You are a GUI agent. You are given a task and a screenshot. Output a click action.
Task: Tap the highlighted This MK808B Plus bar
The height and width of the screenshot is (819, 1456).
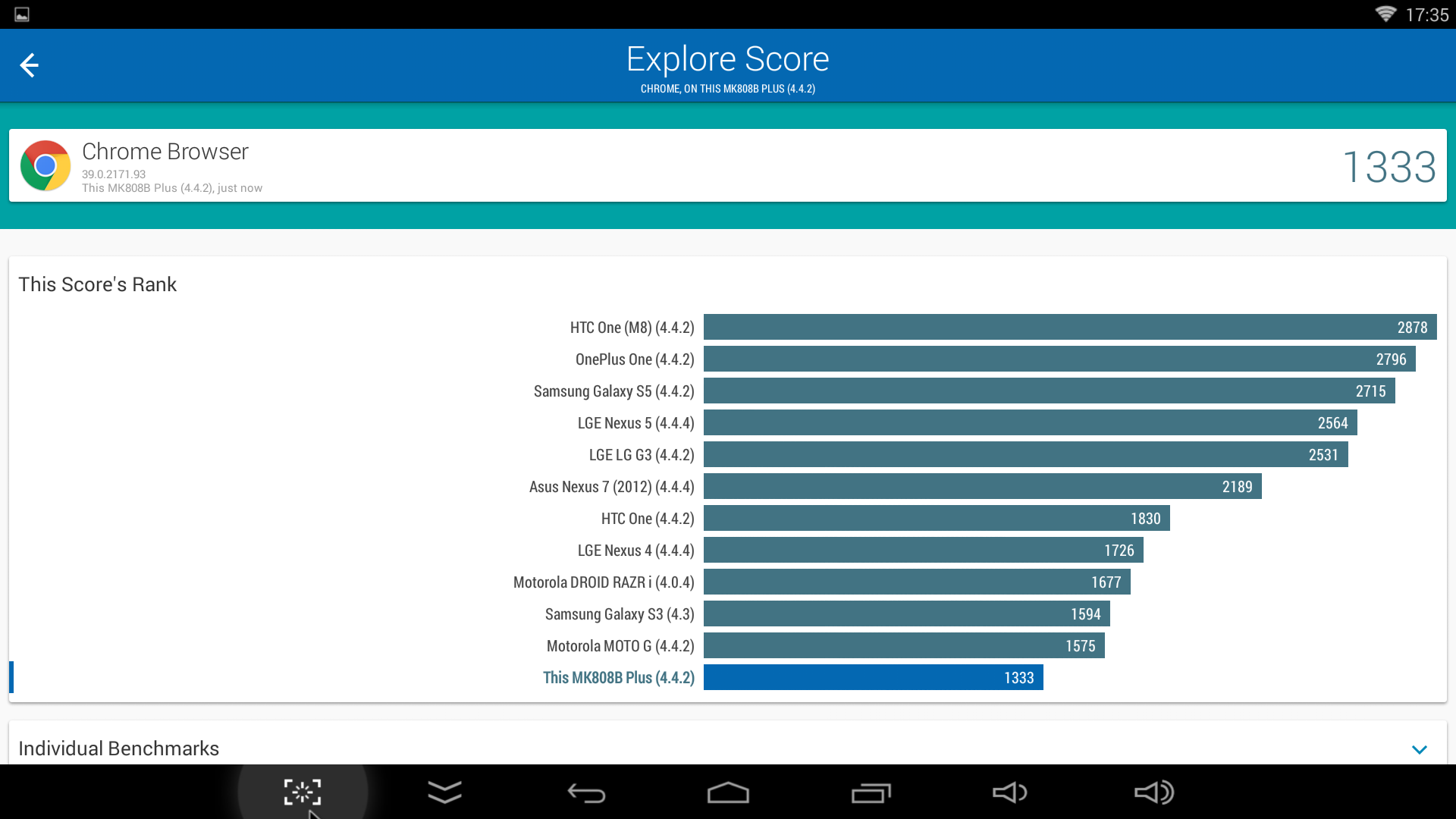[873, 678]
